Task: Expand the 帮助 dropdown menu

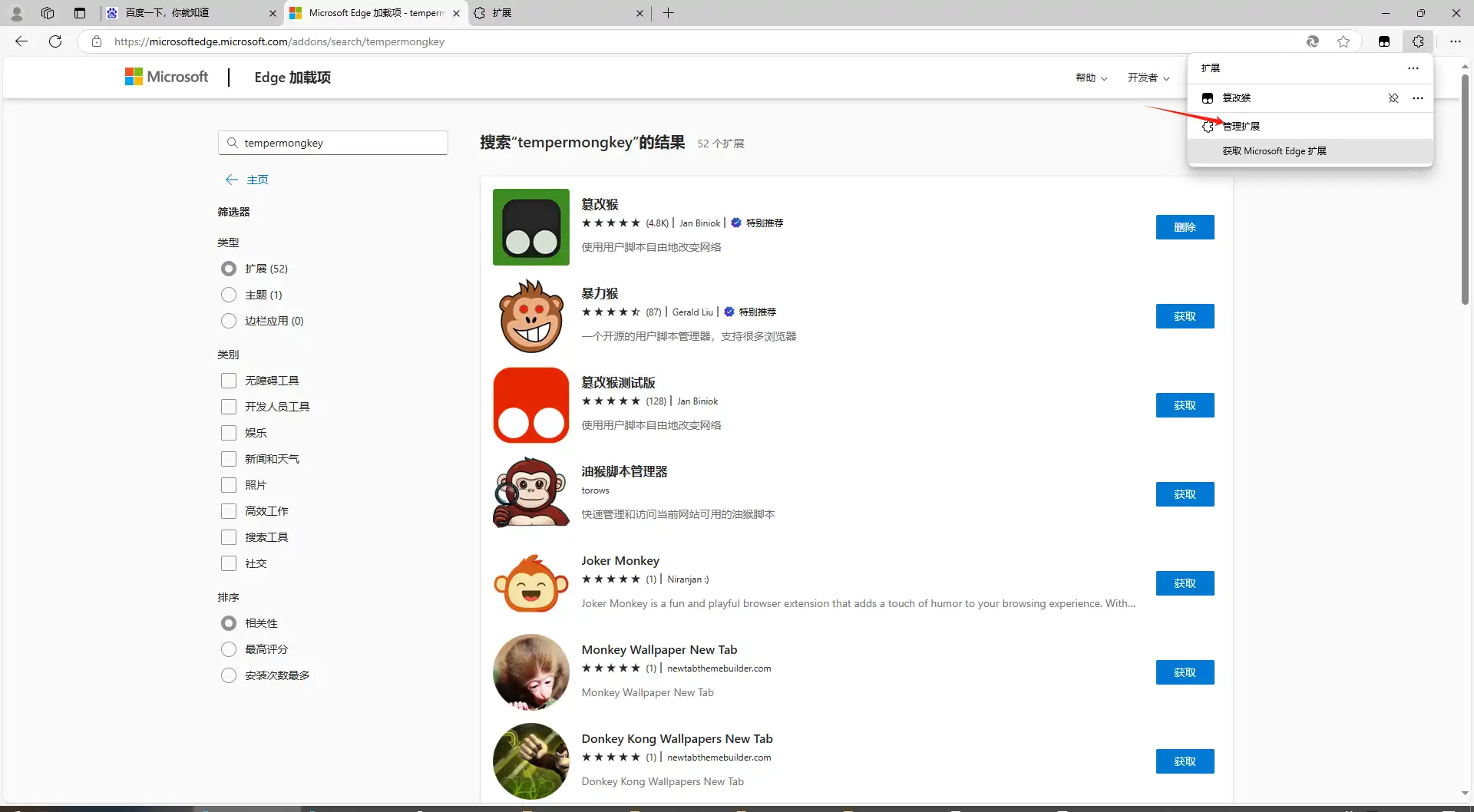Action: tap(1091, 78)
